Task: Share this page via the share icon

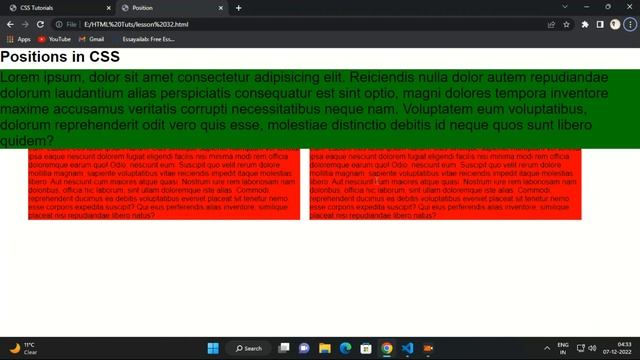Action: tap(551, 24)
